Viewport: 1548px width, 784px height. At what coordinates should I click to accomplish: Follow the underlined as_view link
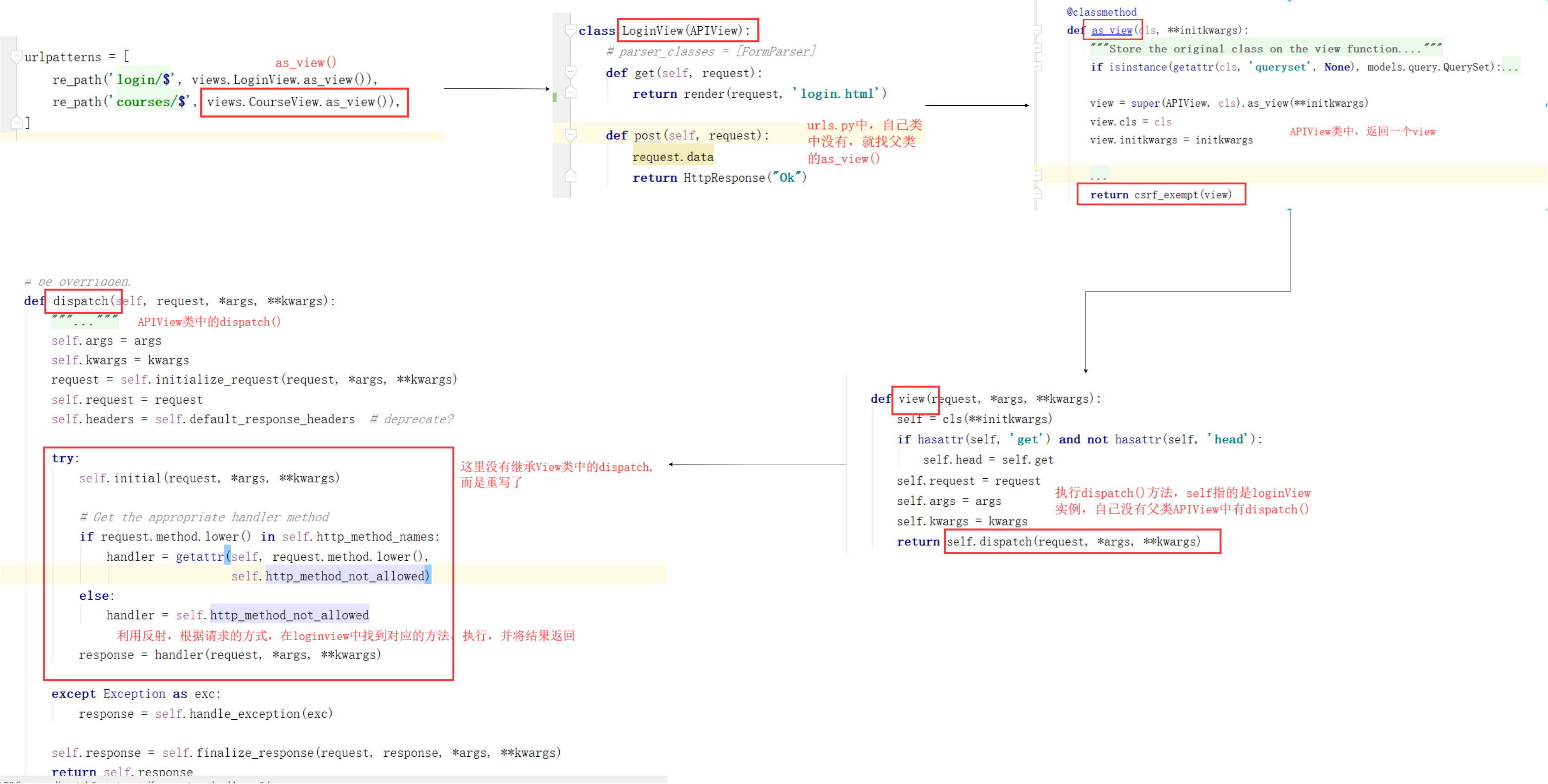1111,30
